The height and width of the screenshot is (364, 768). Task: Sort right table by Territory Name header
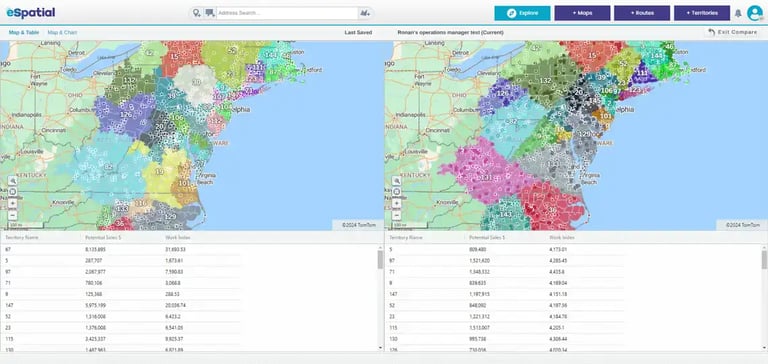tap(406, 237)
